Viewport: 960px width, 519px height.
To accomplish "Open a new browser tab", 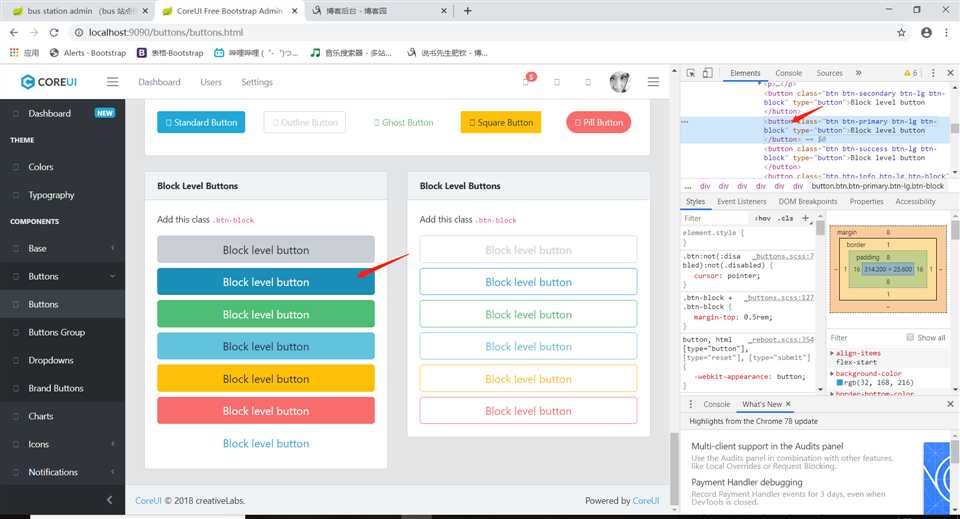I will click(468, 10).
